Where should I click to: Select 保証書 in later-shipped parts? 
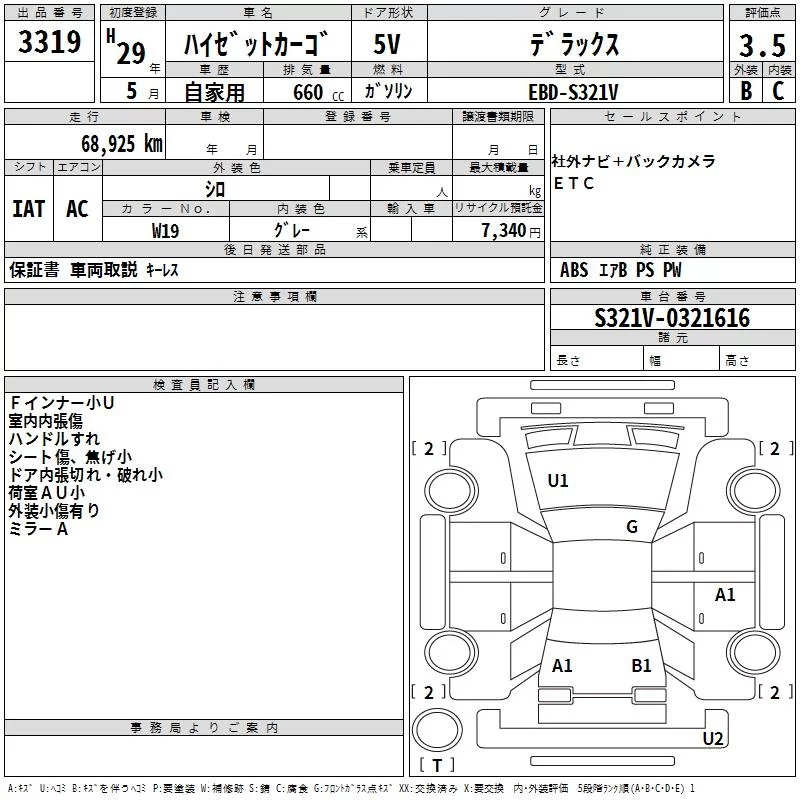[34, 270]
